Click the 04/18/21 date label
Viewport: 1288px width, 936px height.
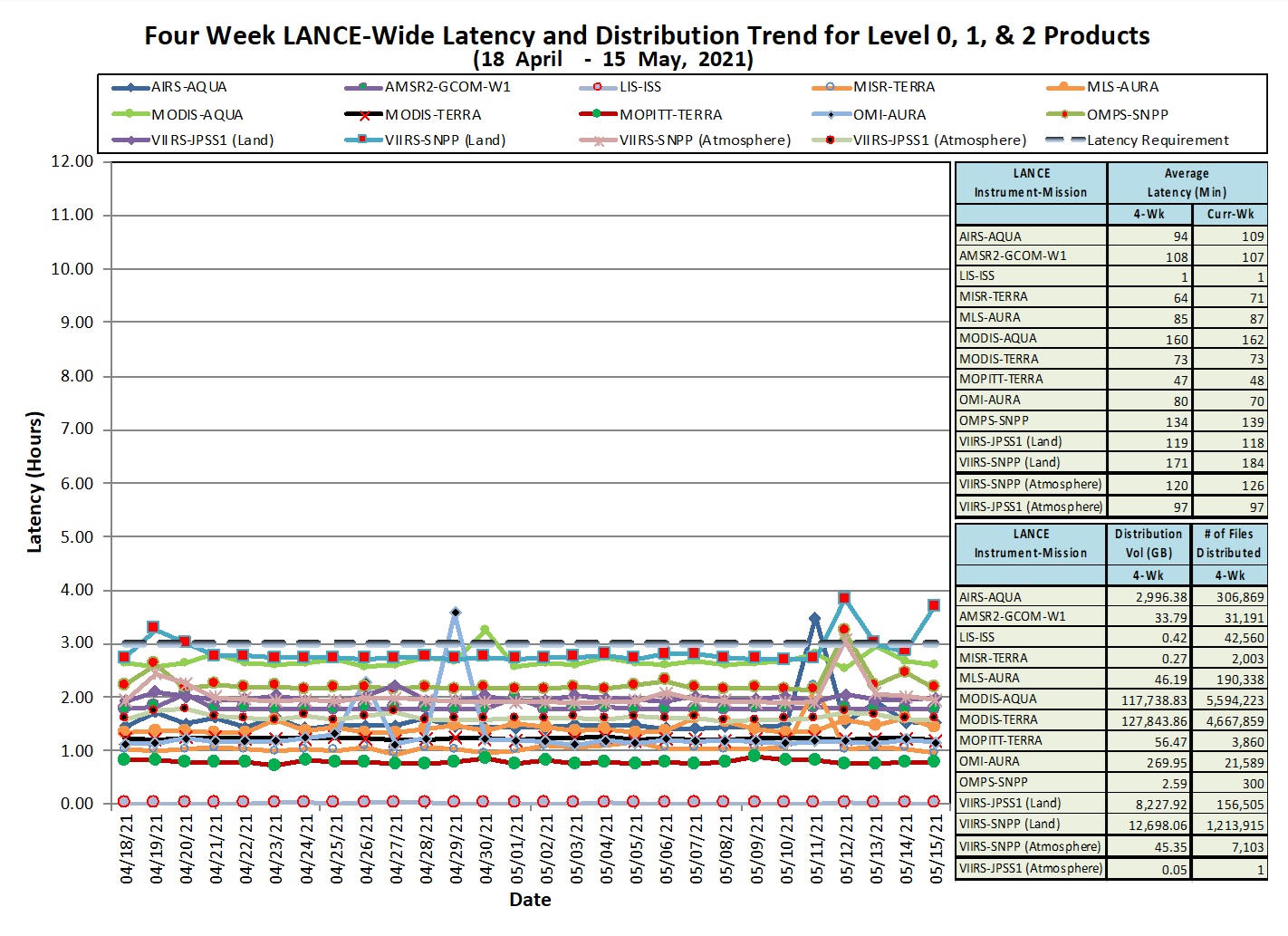click(126, 848)
